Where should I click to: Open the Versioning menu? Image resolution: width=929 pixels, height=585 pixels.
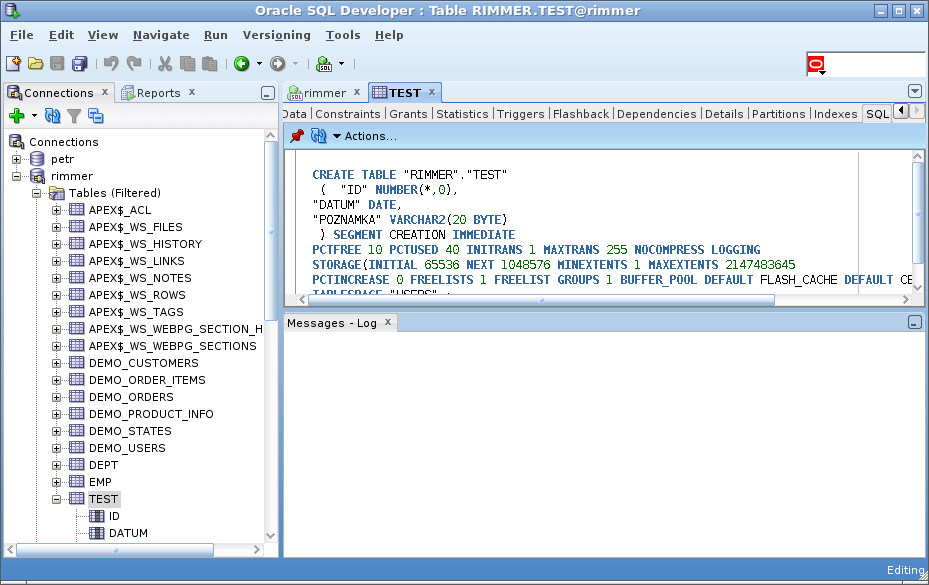click(x=276, y=34)
